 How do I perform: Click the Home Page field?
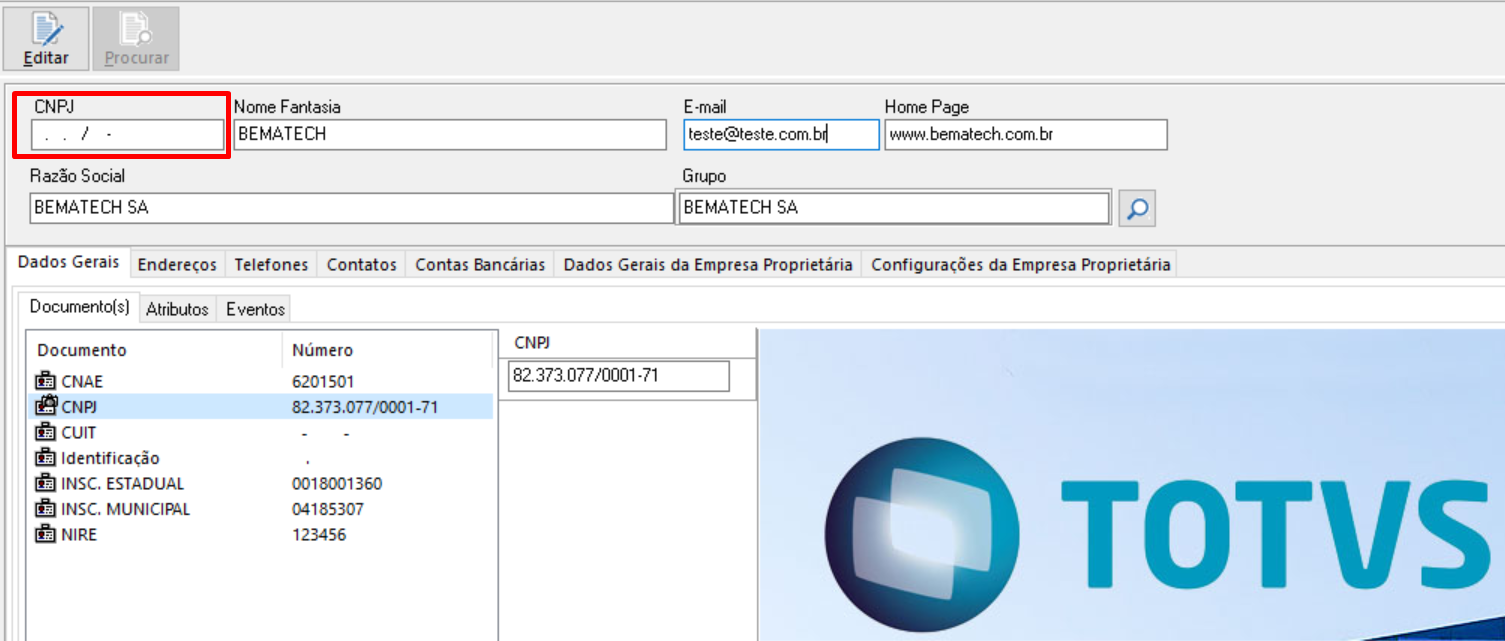(x=1026, y=135)
